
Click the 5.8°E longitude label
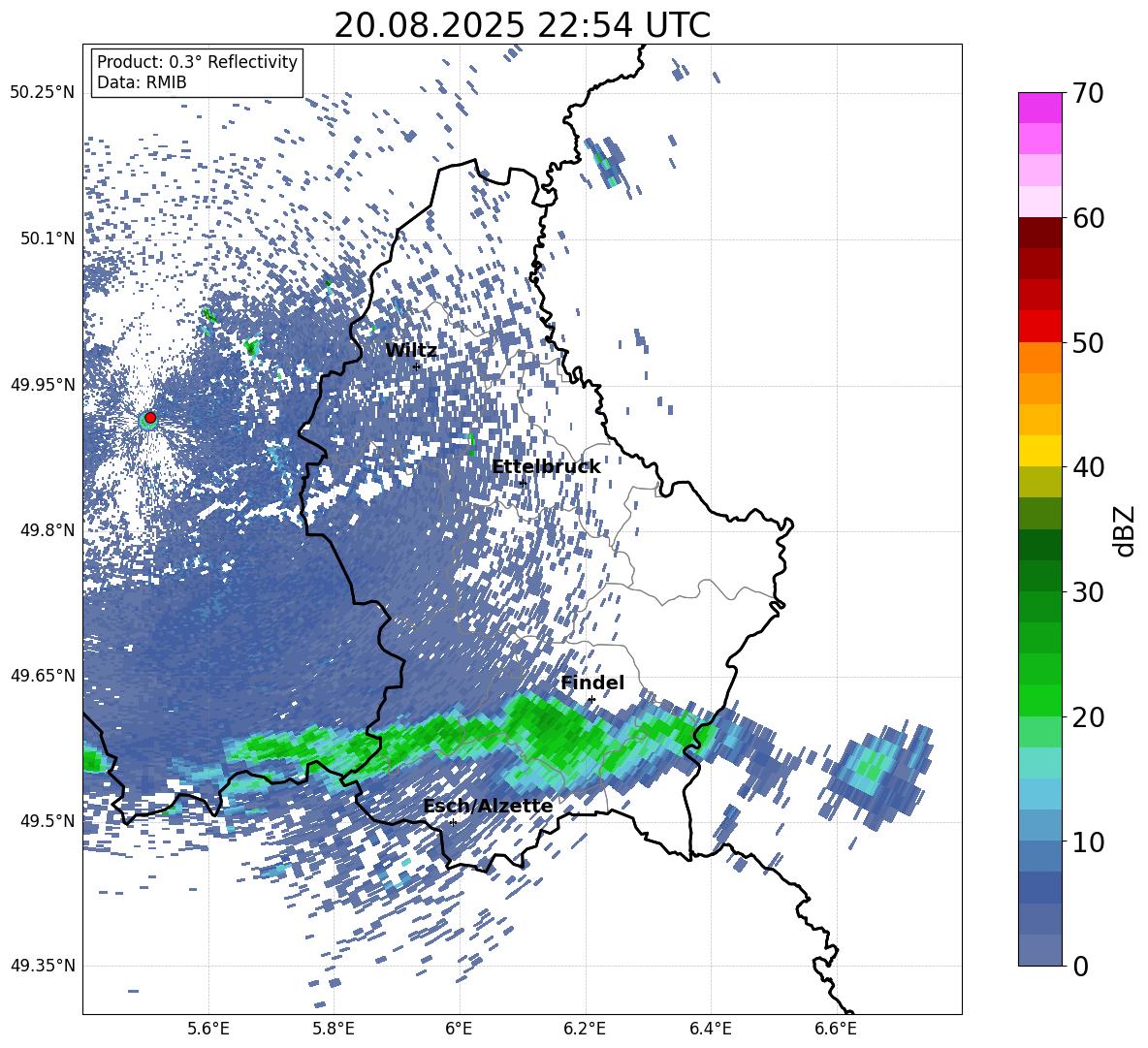point(334,1030)
